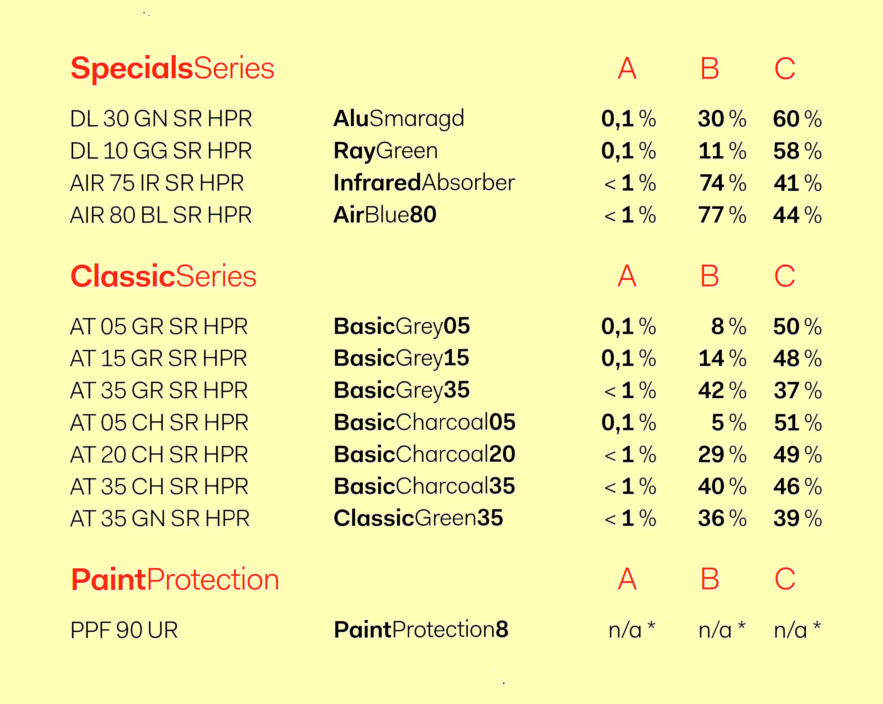Click the ClassicSeries heading
The image size is (883, 704).
(x=163, y=277)
